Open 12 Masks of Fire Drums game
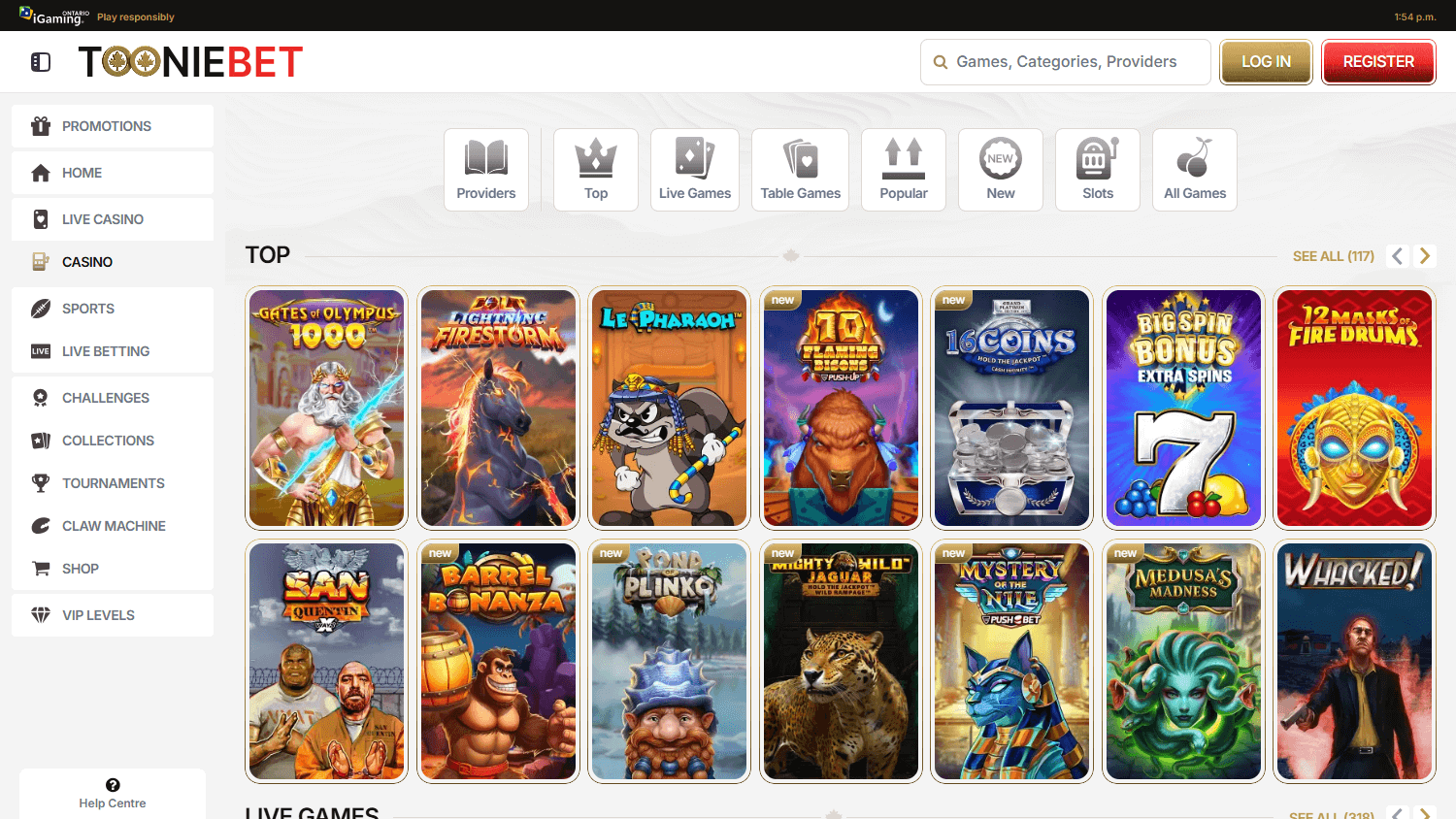This screenshot has width=1456, height=819. pyautogui.click(x=1355, y=408)
